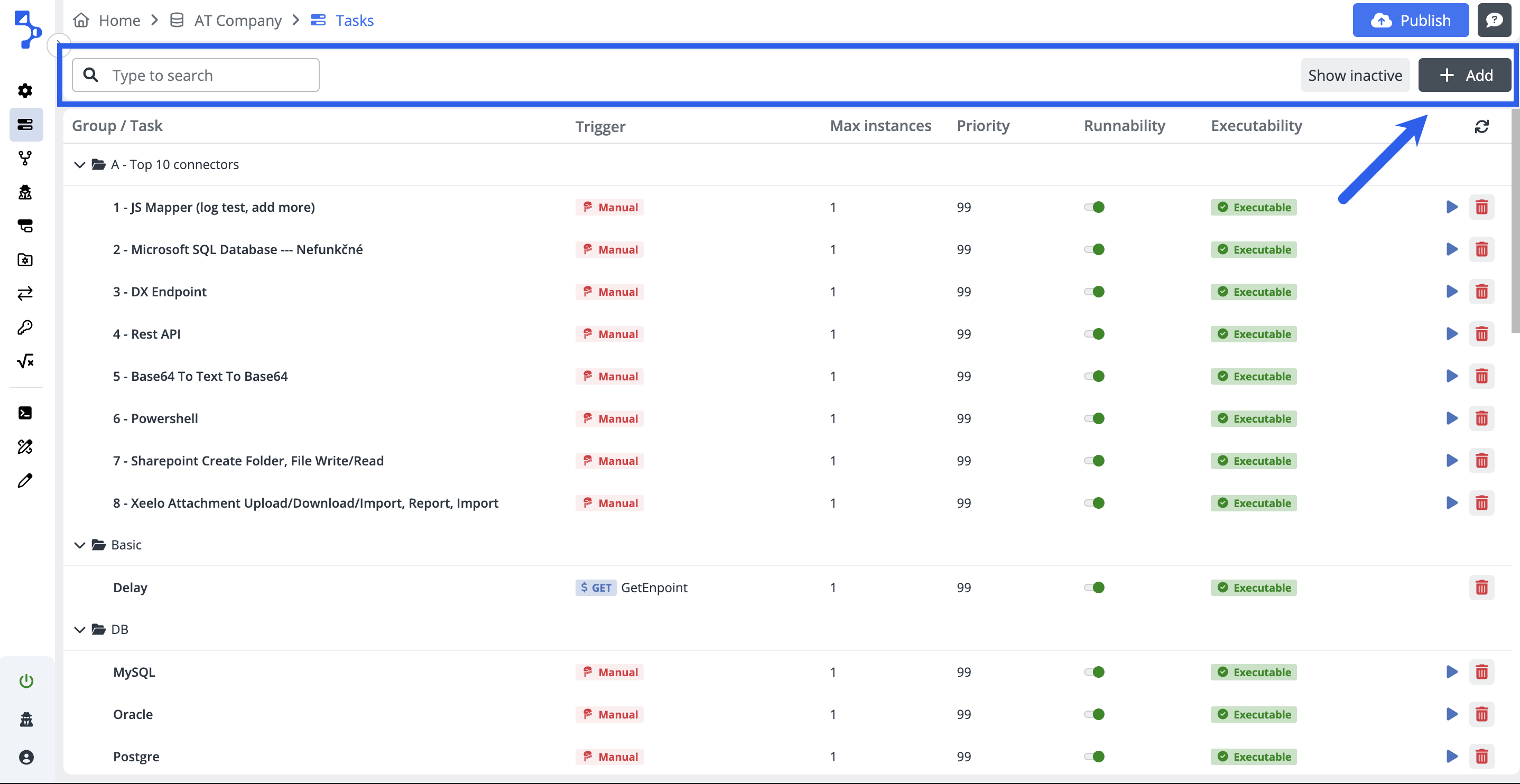Open the key icon section in sidebar

[x=25, y=328]
